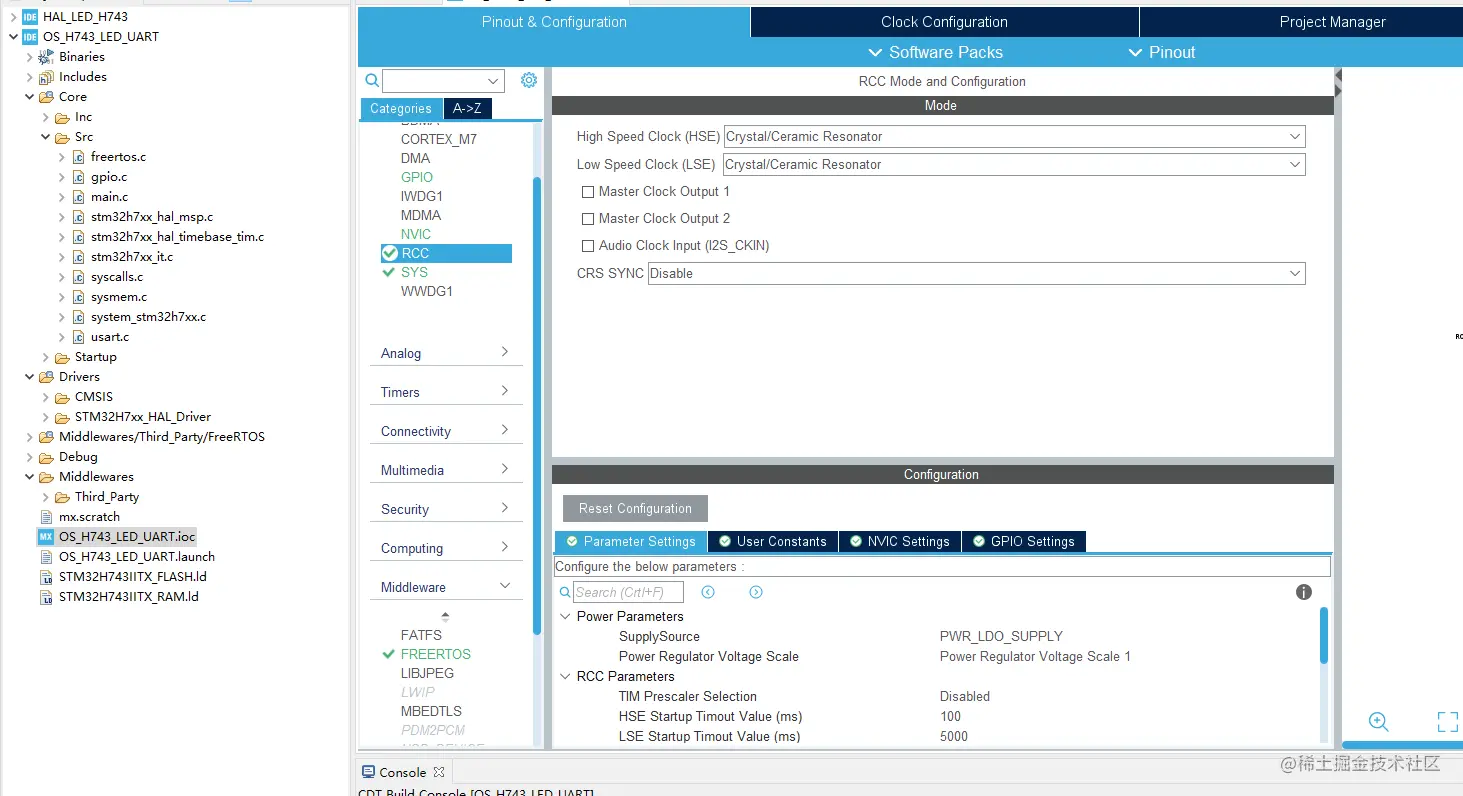The width and height of the screenshot is (1463, 796).
Task: Click the Binaries folder icon
Action: [46, 57]
